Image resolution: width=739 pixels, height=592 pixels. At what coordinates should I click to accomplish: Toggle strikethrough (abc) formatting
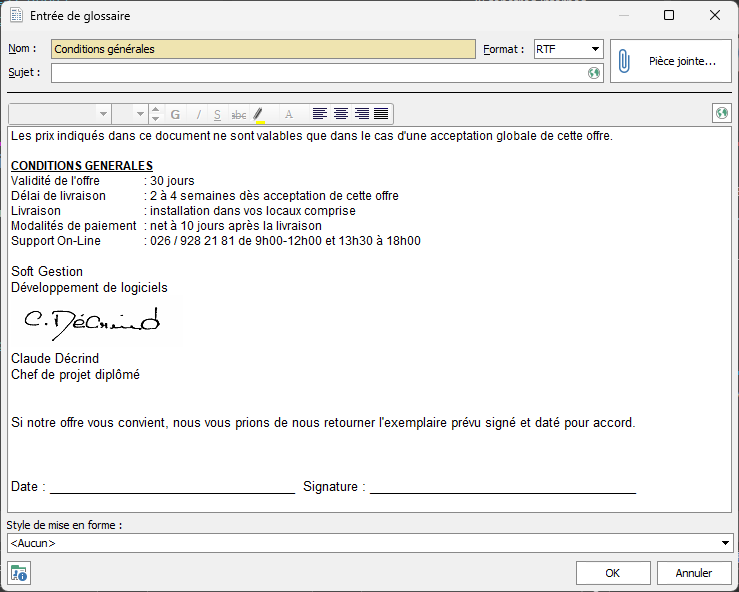tap(238, 114)
